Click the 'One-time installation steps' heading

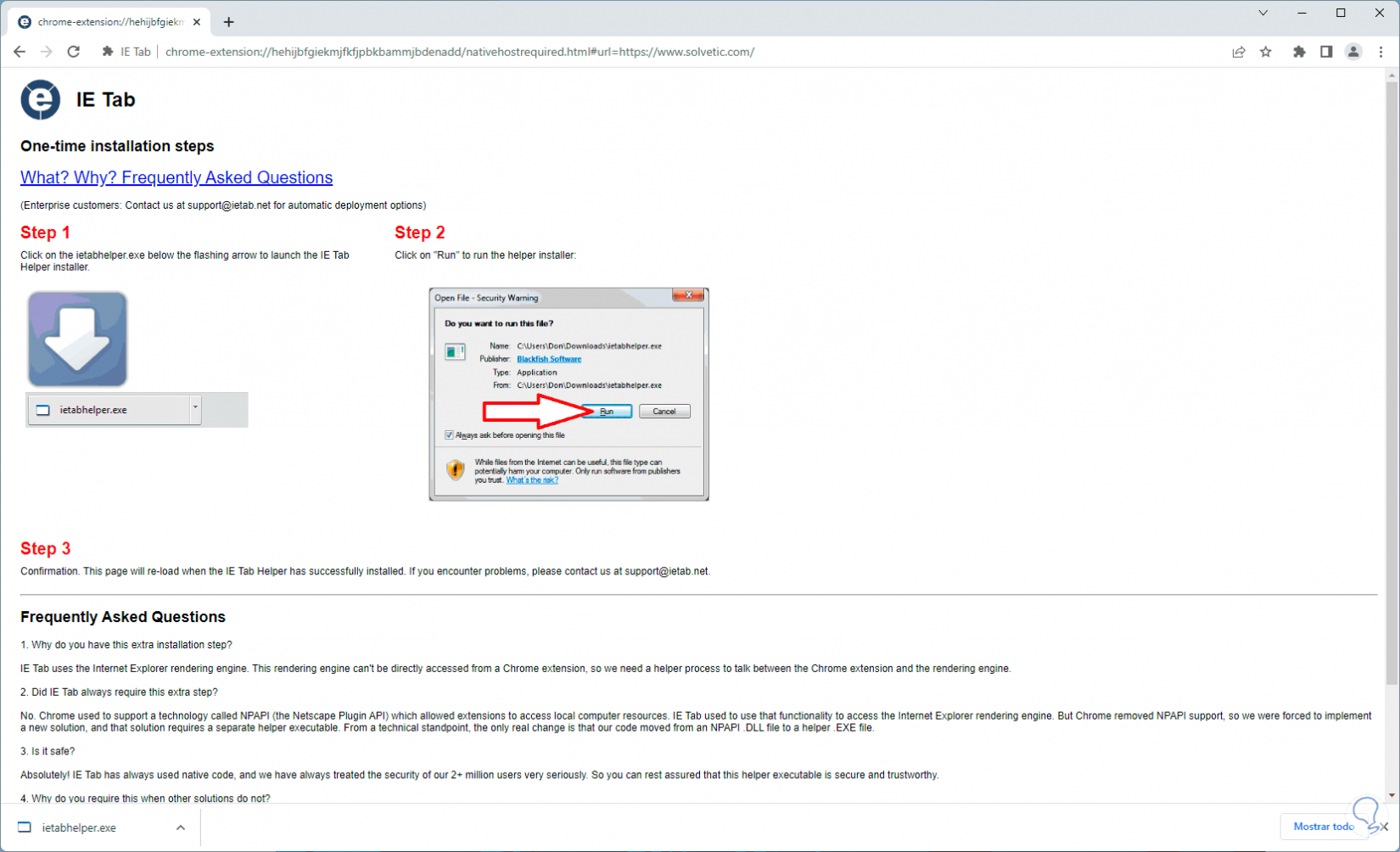pyautogui.click(x=117, y=146)
